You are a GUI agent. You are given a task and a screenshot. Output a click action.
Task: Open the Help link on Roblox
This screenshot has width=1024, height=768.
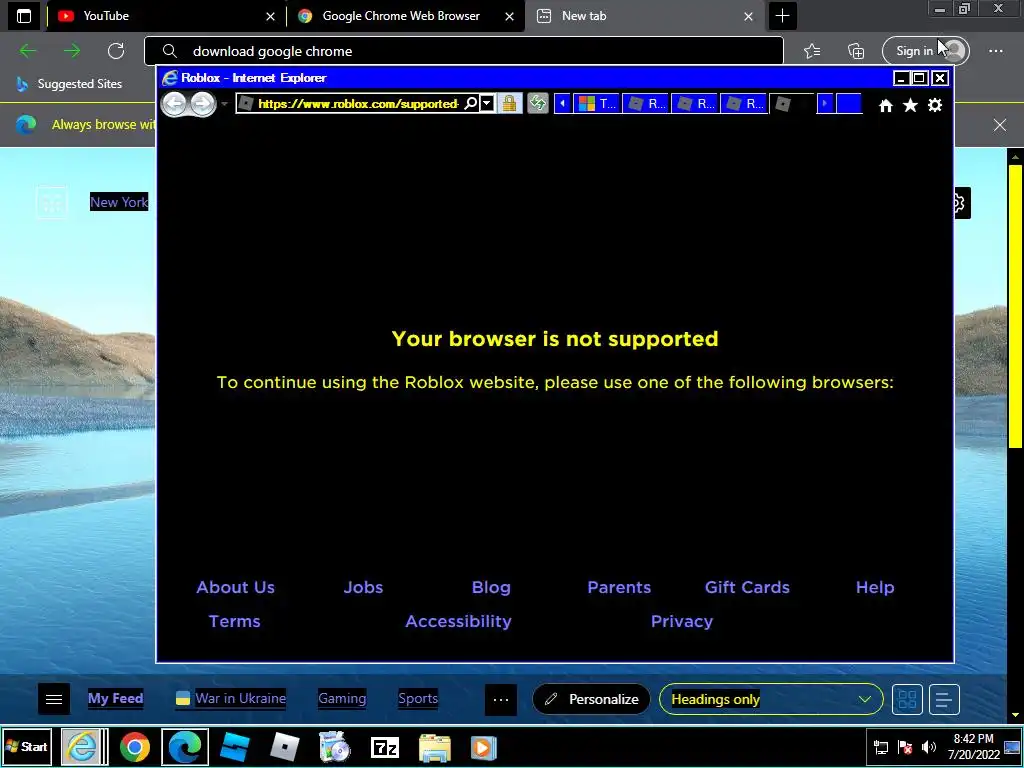click(875, 587)
